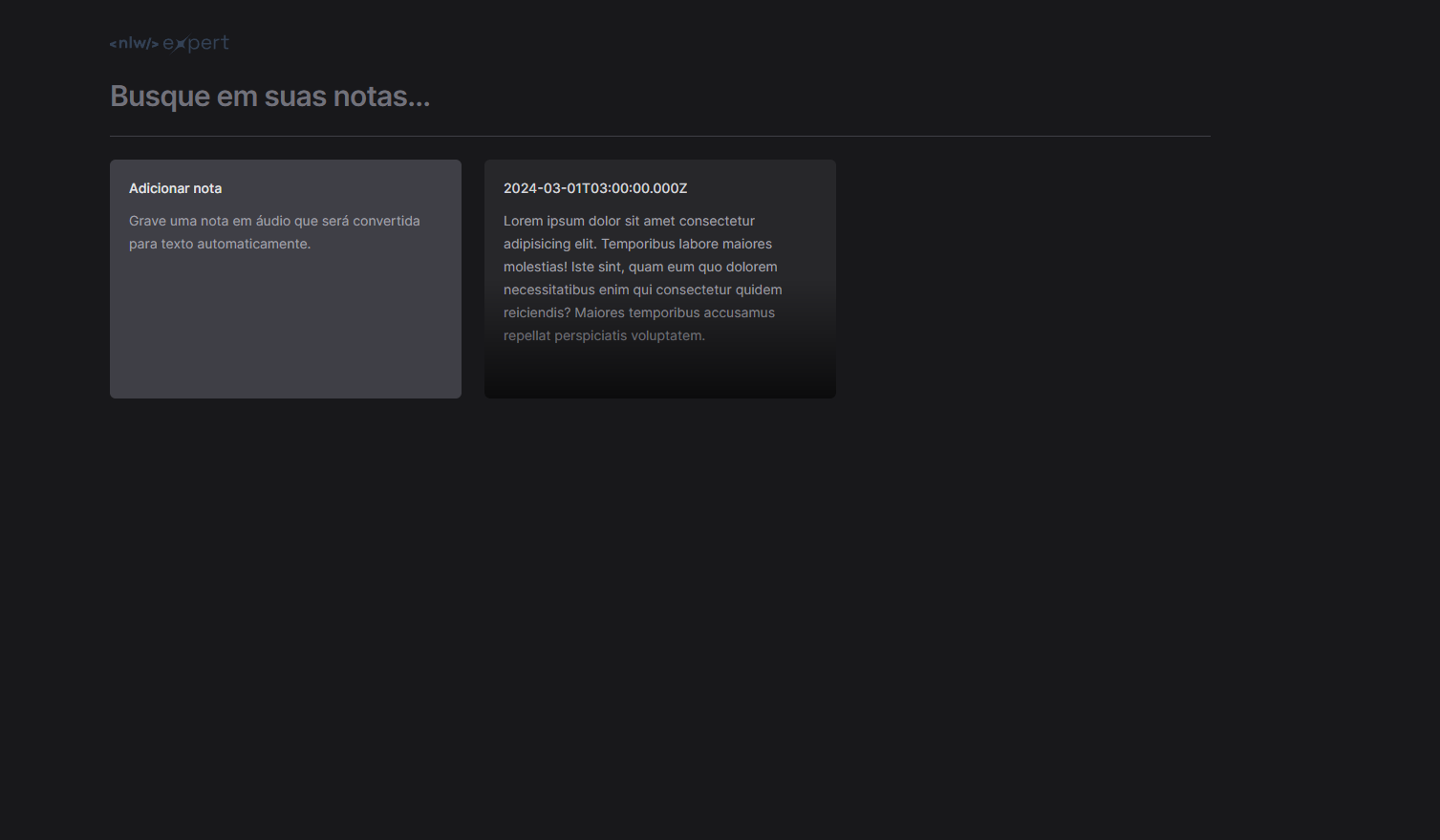This screenshot has width=1440, height=840.
Task: Open the note dated 2024-03-01T03:00:00.000Z
Action: tap(660, 279)
